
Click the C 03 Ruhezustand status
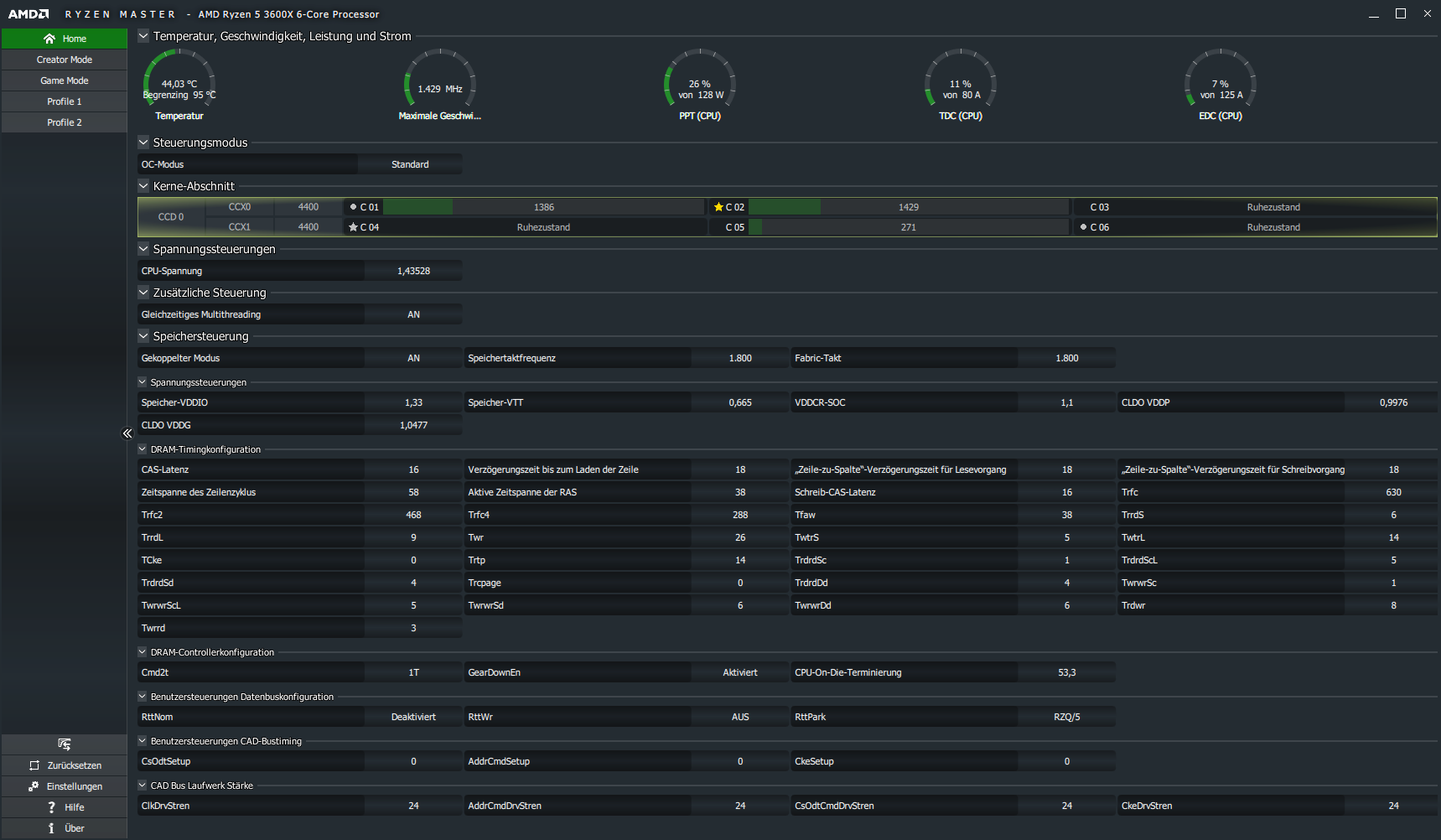tap(1273, 207)
